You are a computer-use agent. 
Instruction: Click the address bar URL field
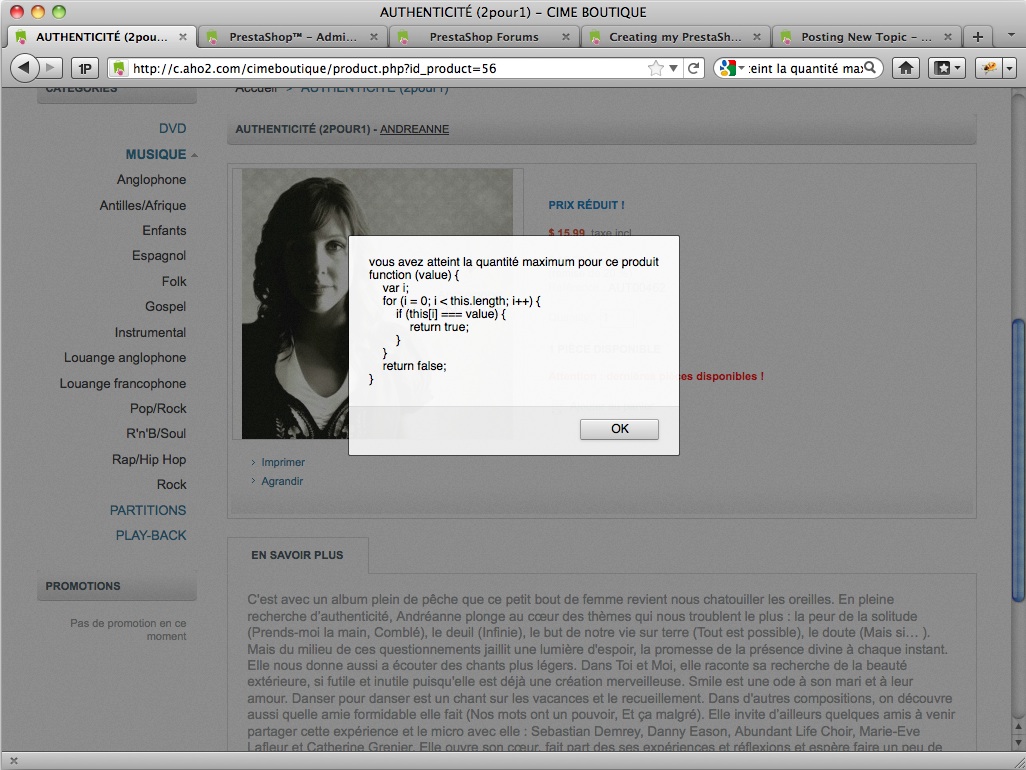point(386,68)
